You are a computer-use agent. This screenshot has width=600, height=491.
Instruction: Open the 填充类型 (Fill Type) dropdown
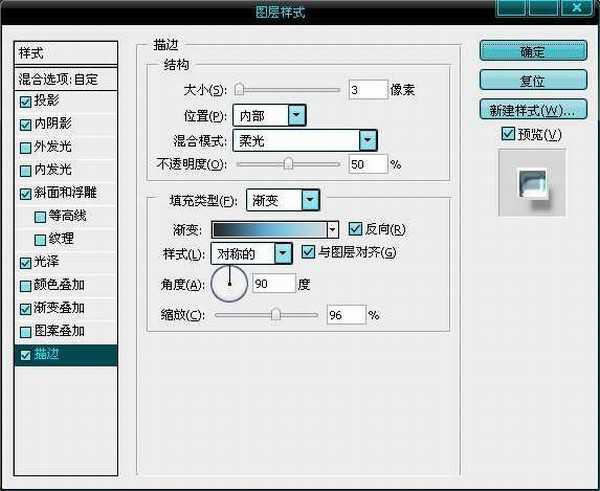310,201
